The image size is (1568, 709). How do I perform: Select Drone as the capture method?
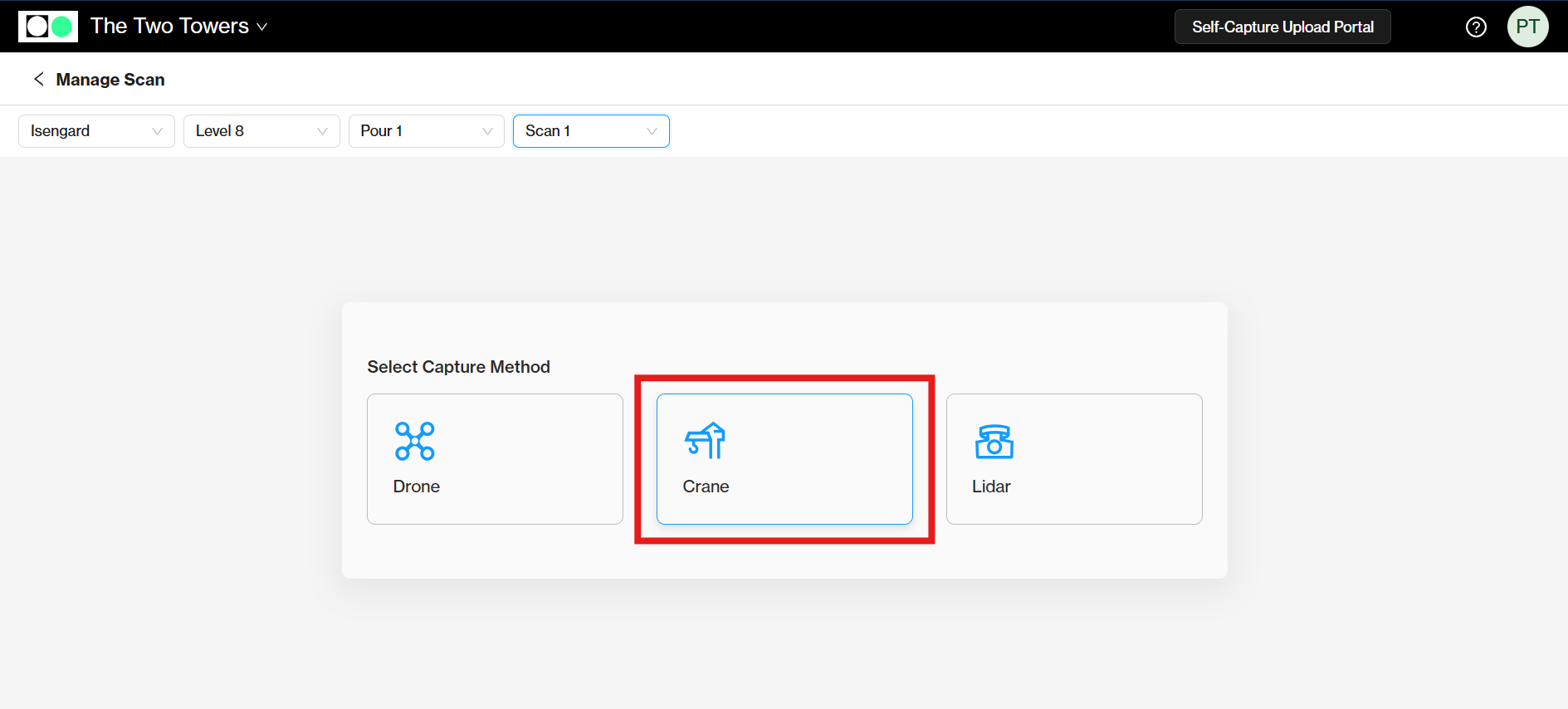coord(495,459)
